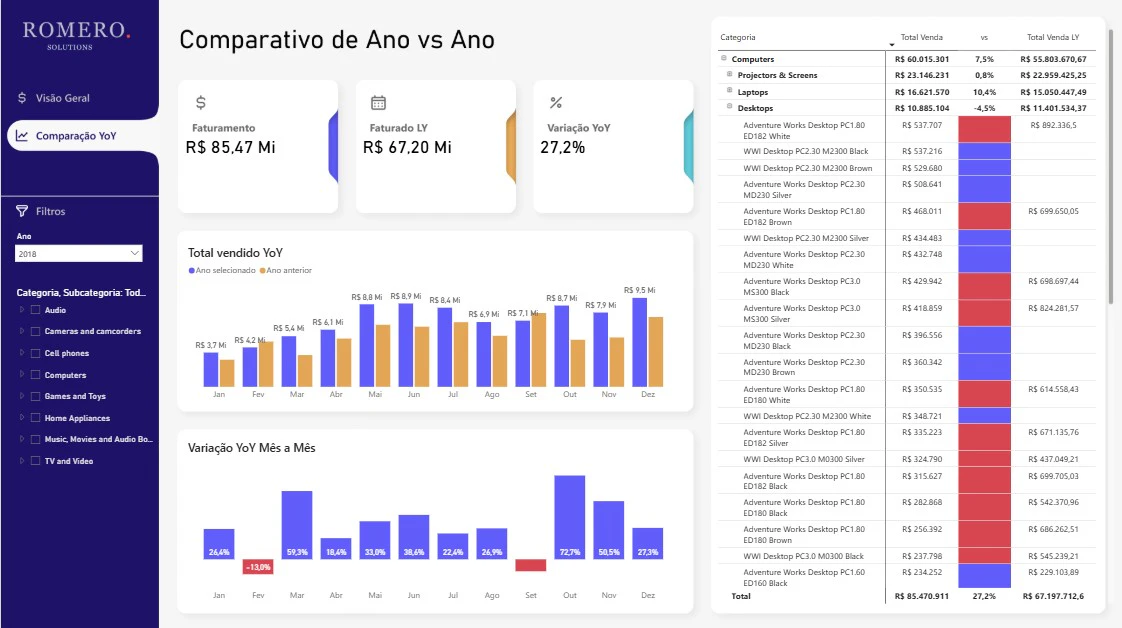1122x628 pixels.
Task: Click the WWI Desktop PC2.30 M2300 Black row
Action: pyautogui.click(x=907, y=152)
